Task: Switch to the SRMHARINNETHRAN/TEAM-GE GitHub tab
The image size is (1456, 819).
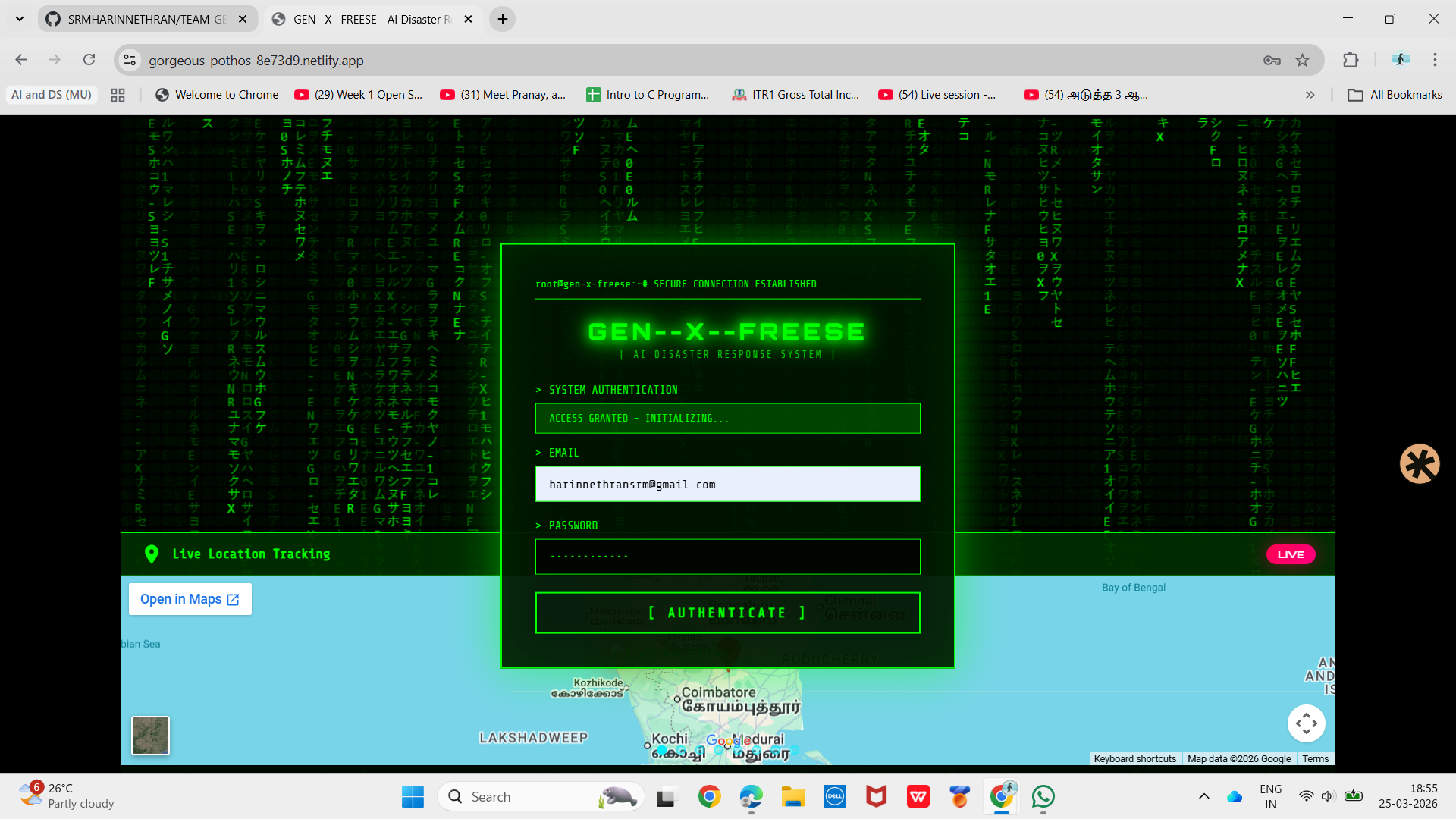Action: click(x=146, y=19)
